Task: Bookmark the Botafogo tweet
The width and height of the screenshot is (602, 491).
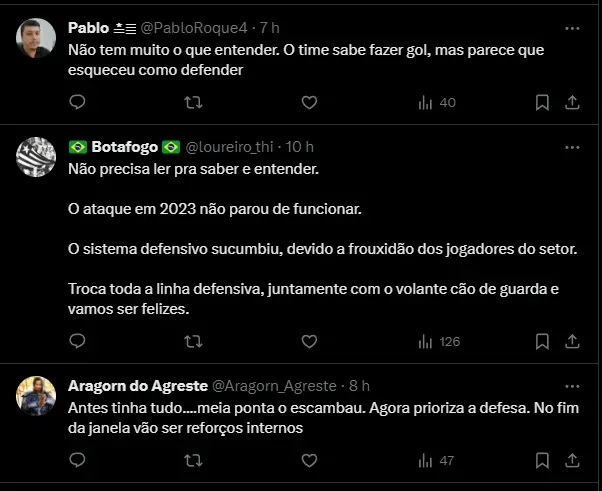Action: point(542,341)
